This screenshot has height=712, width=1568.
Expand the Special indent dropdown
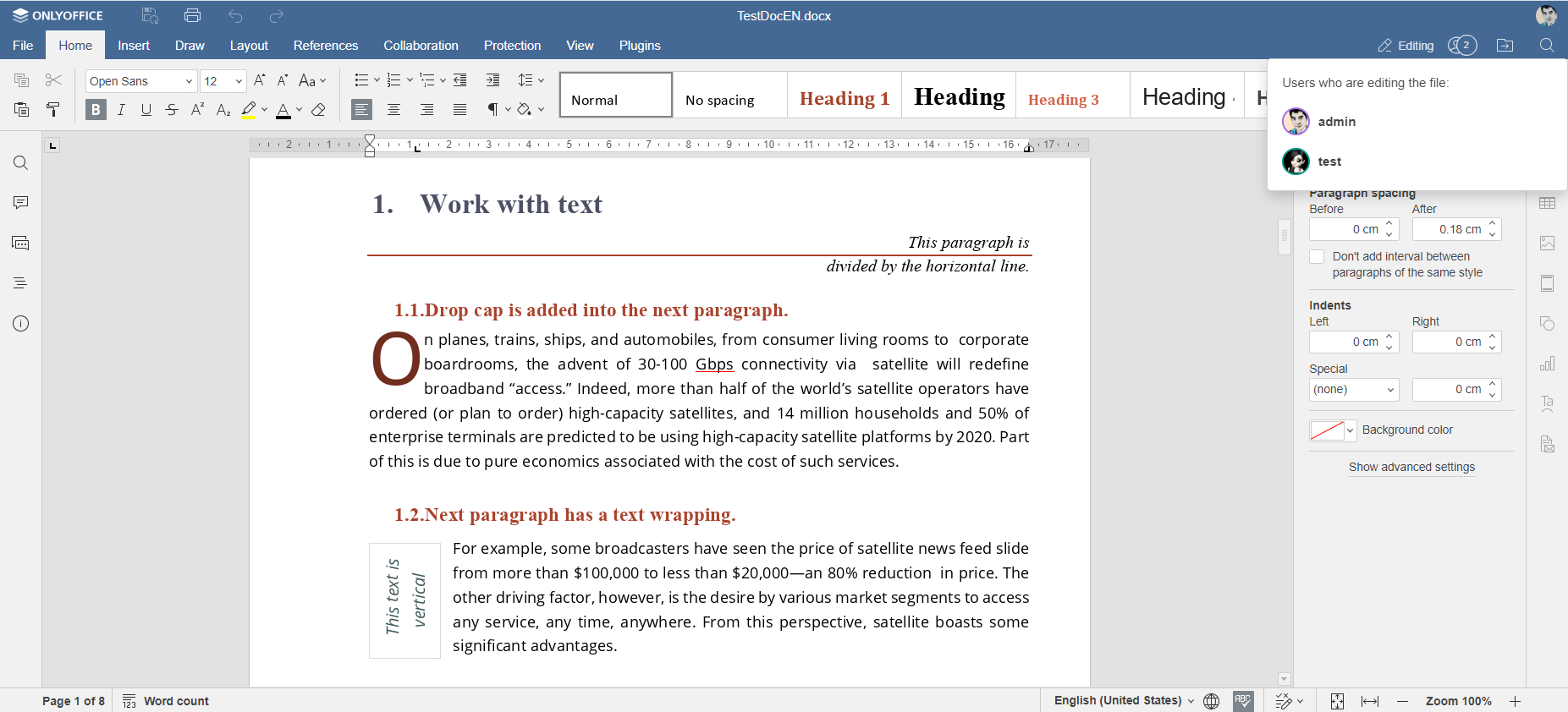click(1353, 389)
